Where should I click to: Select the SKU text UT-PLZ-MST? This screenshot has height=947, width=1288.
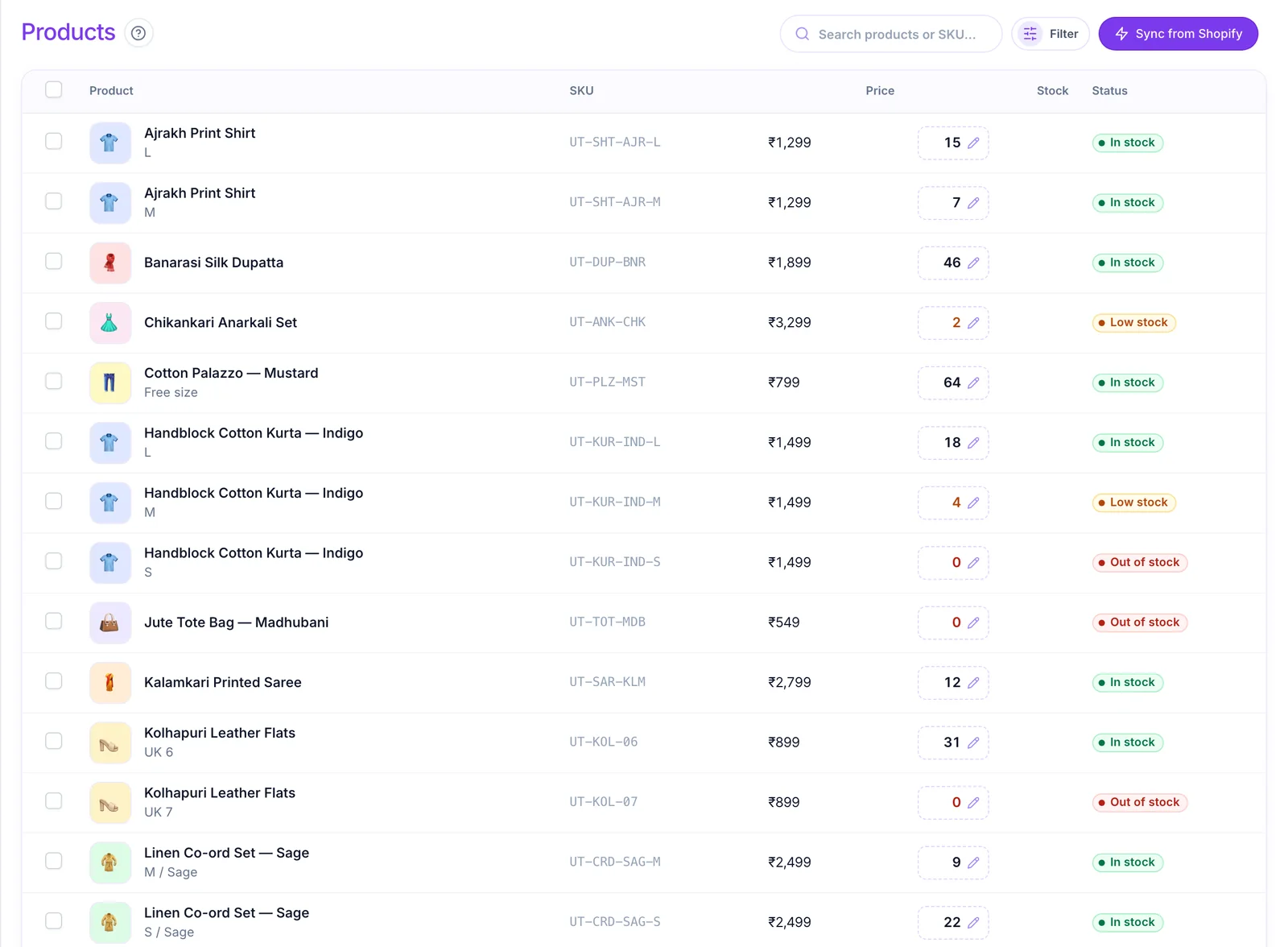pos(608,383)
